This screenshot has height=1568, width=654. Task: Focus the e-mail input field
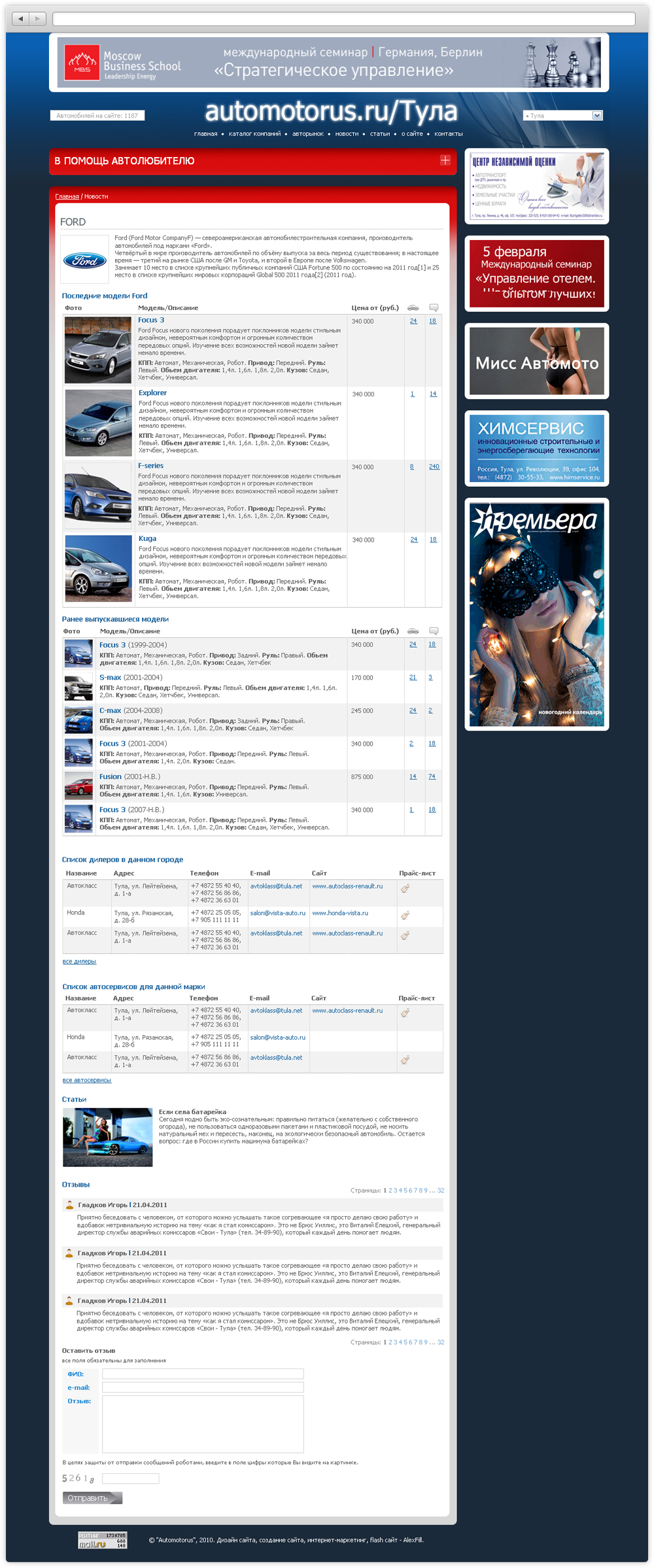point(203,1387)
